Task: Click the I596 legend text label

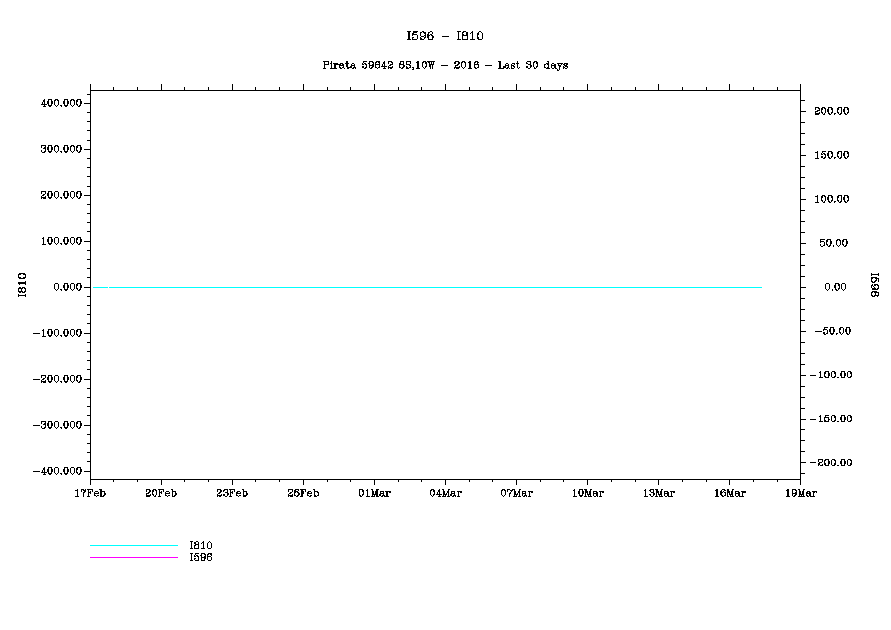Action: [201, 557]
